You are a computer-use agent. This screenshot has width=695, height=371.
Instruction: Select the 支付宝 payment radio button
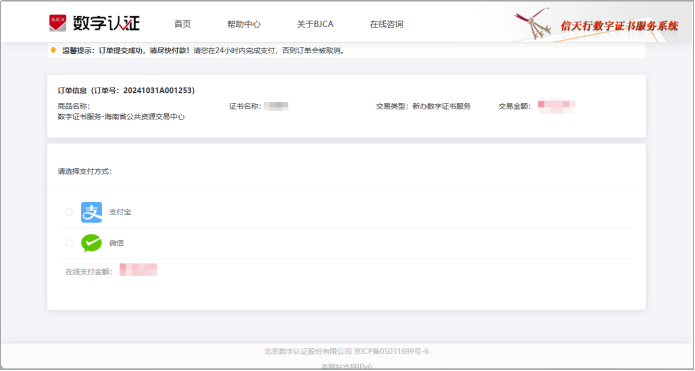tap(69, 212)
